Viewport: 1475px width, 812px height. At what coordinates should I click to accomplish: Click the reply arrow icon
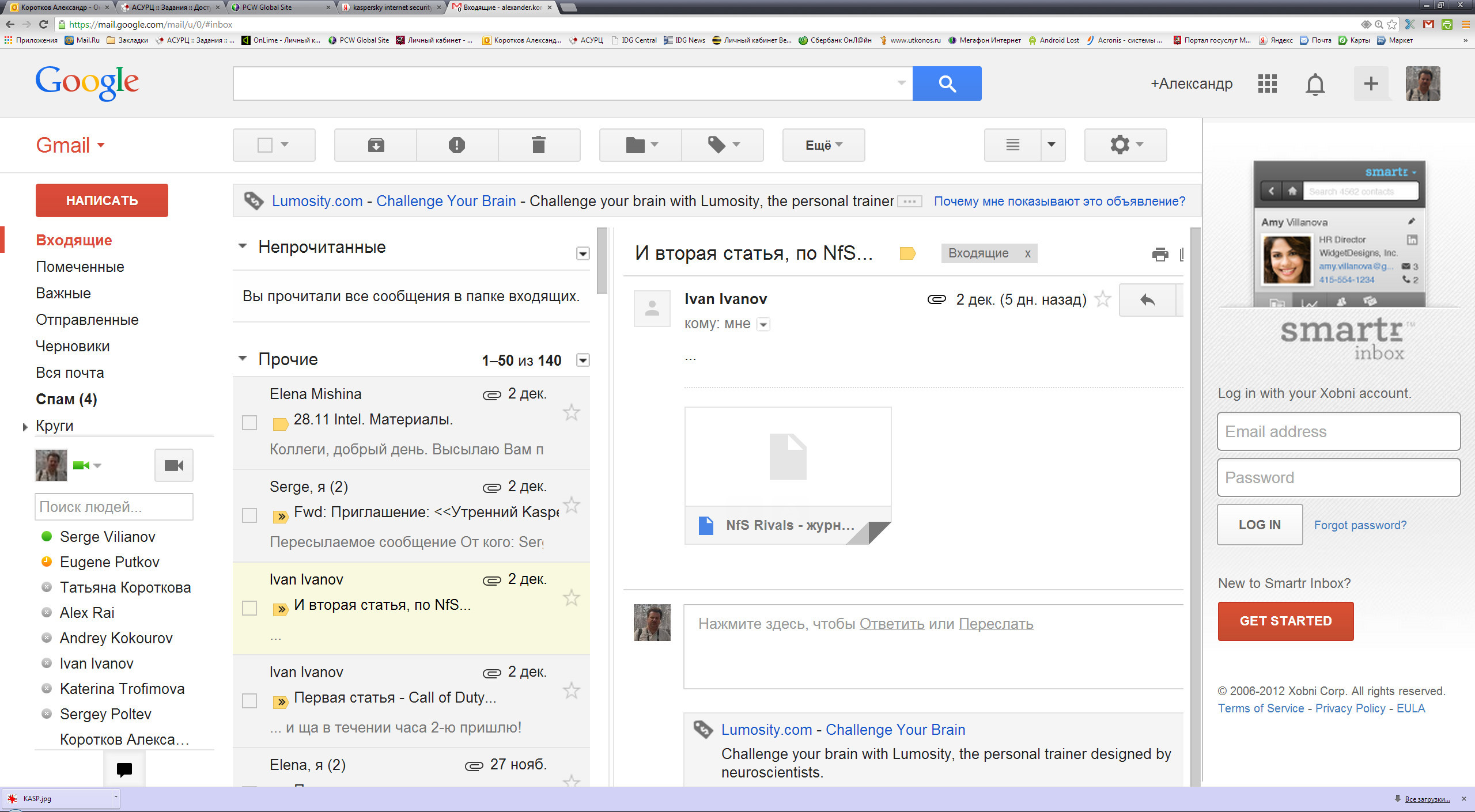[x=1147, y=300]
